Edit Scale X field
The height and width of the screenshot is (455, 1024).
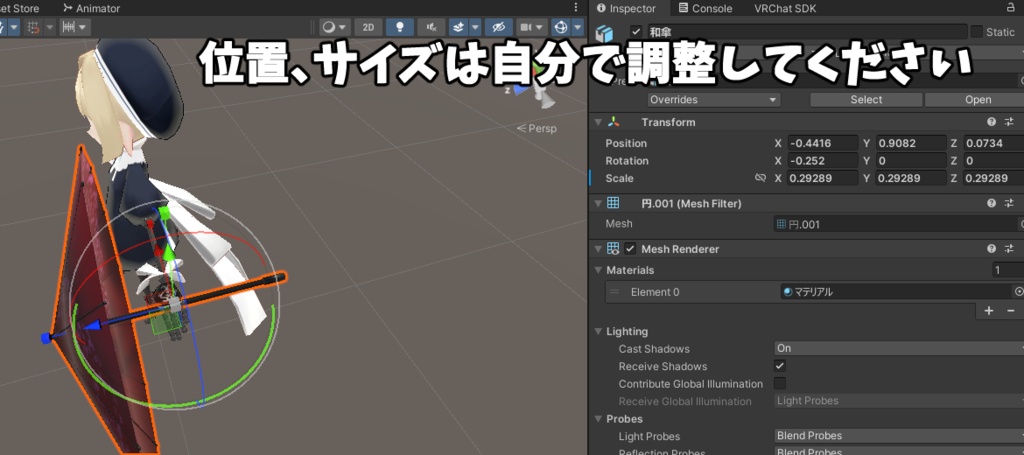[822, 178]
